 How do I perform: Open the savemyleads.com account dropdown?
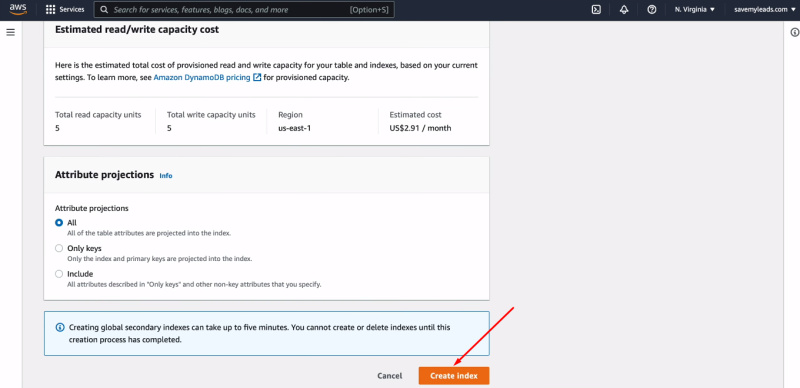(764, 10)
